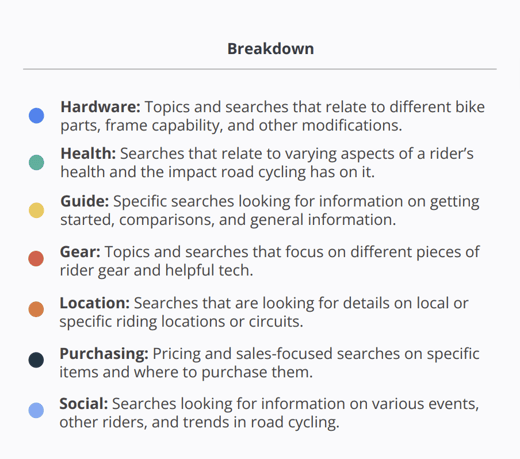
Task: Click the bold Purchasing label
Action: click(x=104, y=354)
